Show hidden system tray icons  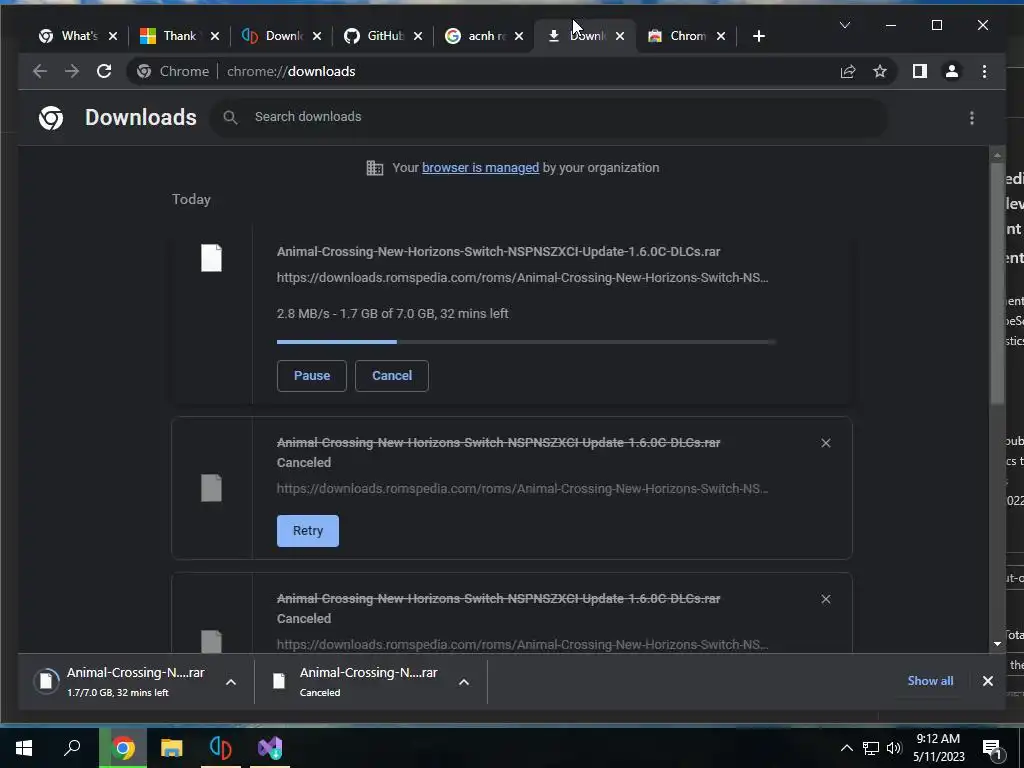846,748
